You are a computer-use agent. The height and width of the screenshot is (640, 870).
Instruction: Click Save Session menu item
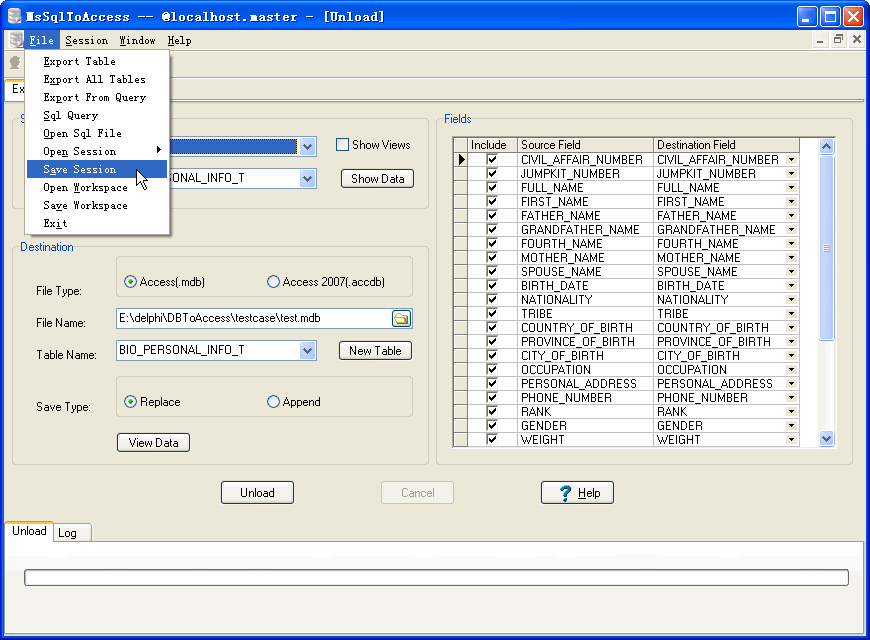point(97,169)
